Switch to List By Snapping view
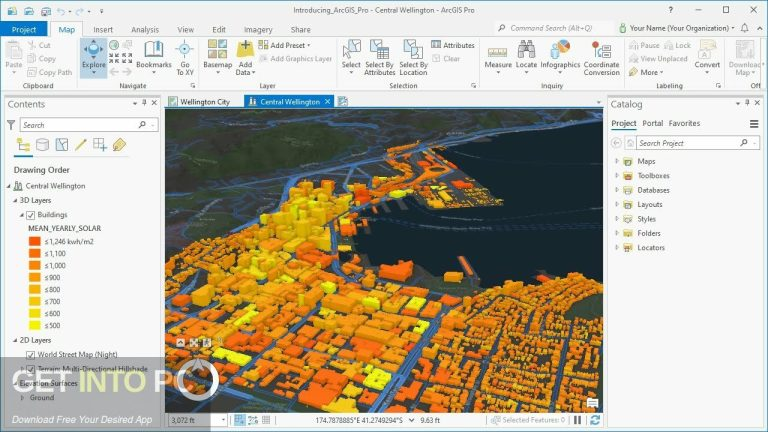Viewport: 768px width, 432px height. click(x=100, y=144)
